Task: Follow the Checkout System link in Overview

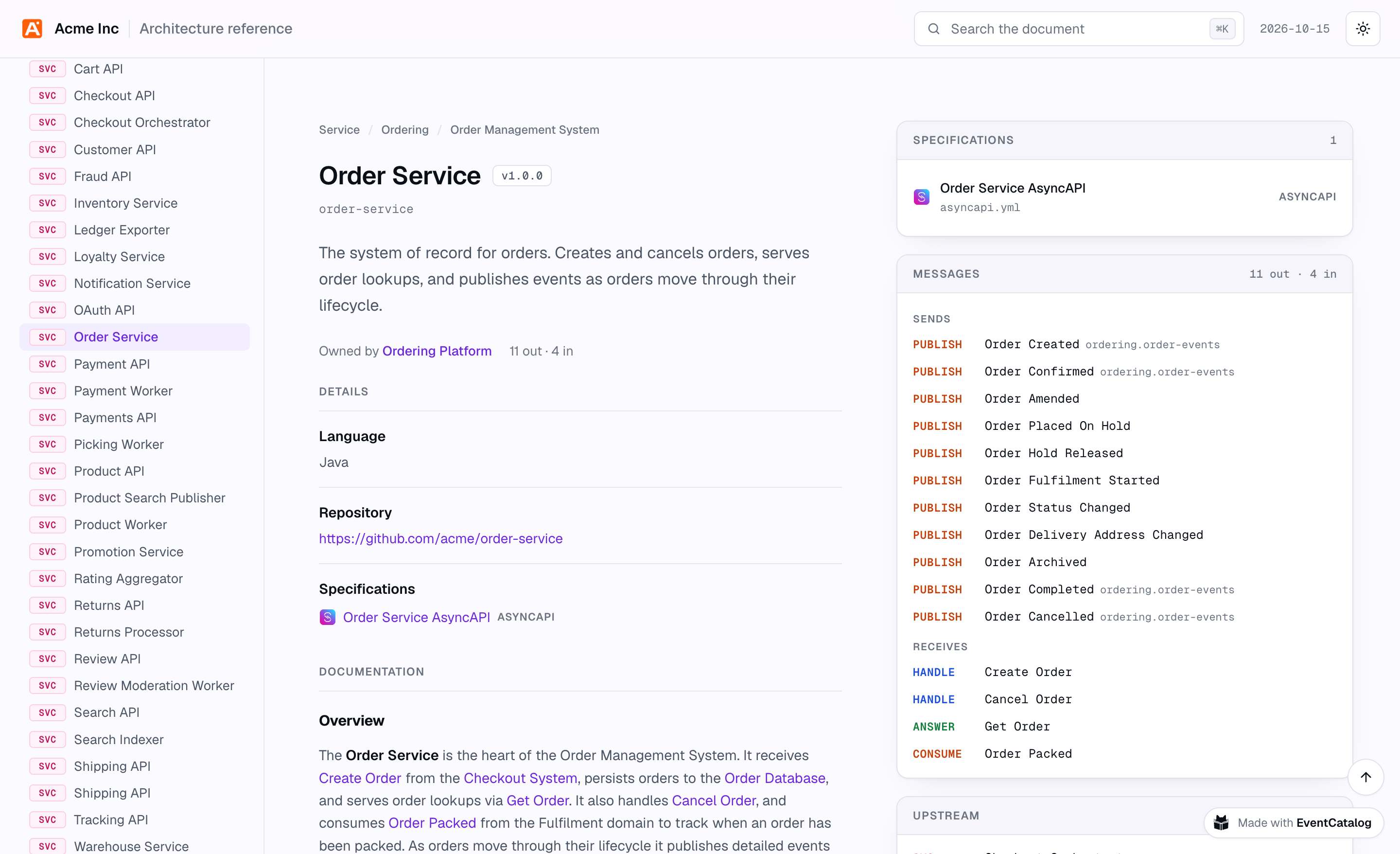Action: (520, 778)
